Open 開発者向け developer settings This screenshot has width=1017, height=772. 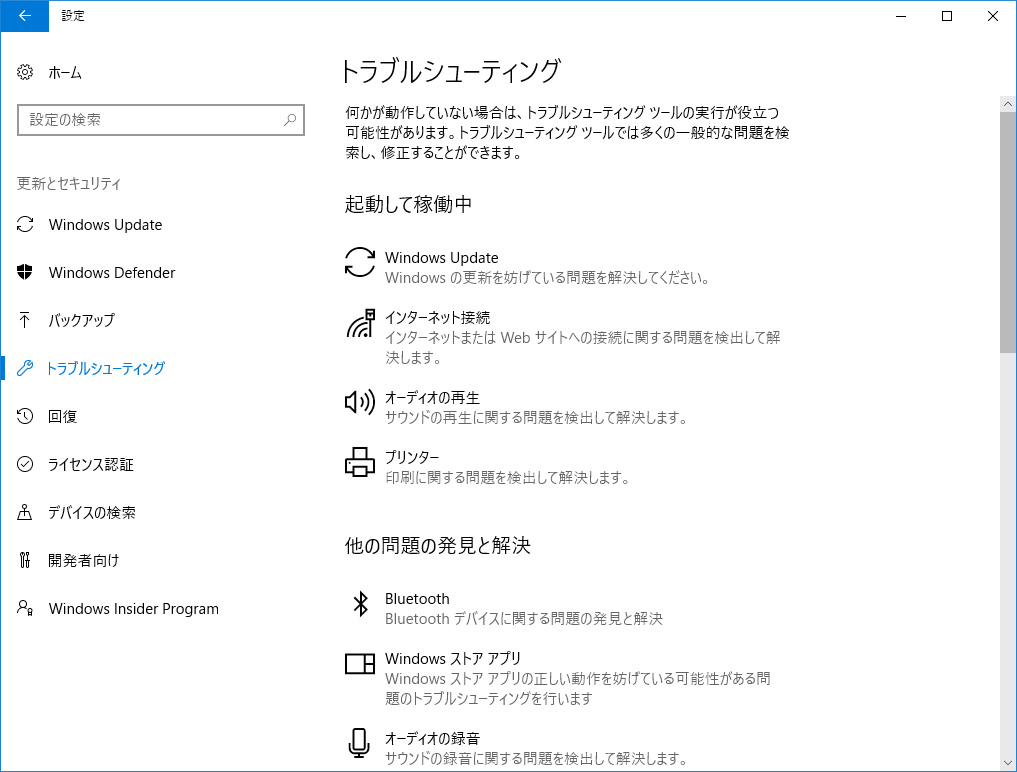(x=83, y=561)
